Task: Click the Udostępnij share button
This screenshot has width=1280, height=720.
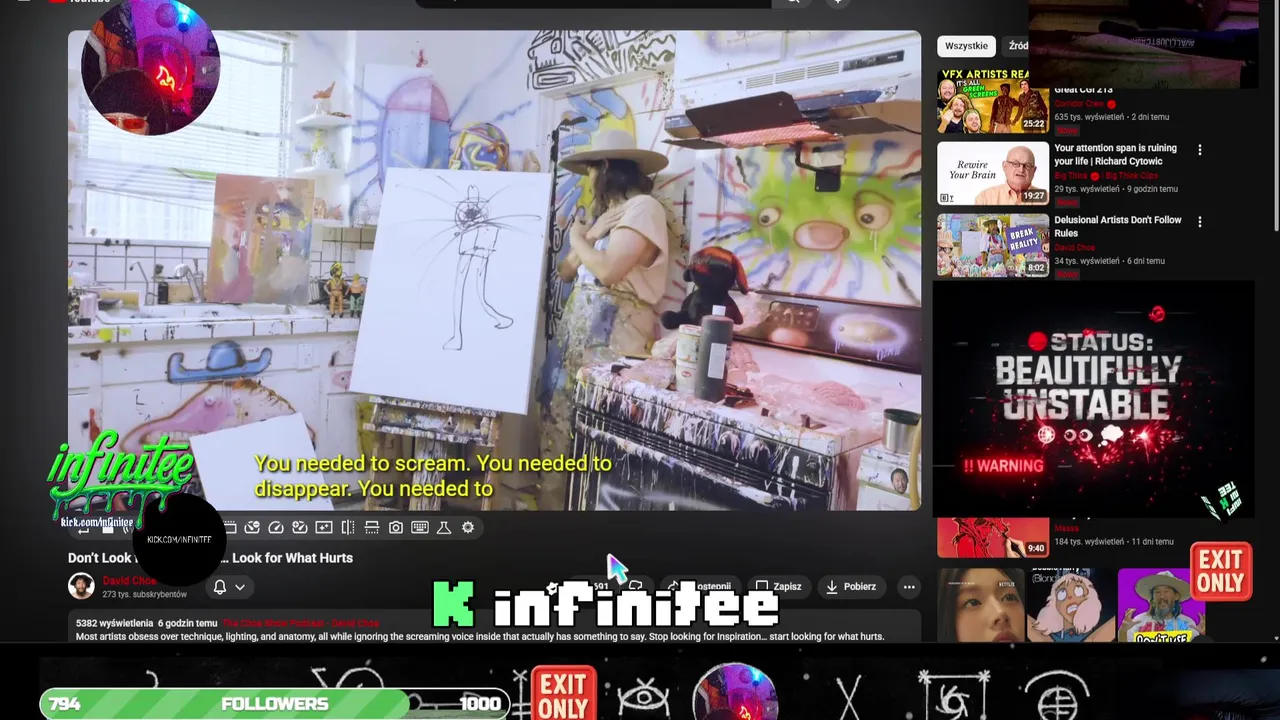Action: click(x=702, y=587)
